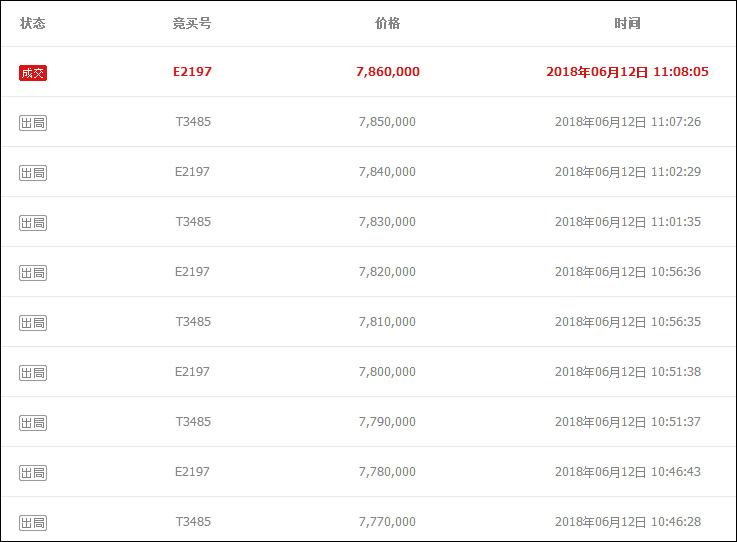Click the 价格 column header
The width and height of the screenshot is (737, 542).
(387, 23)
